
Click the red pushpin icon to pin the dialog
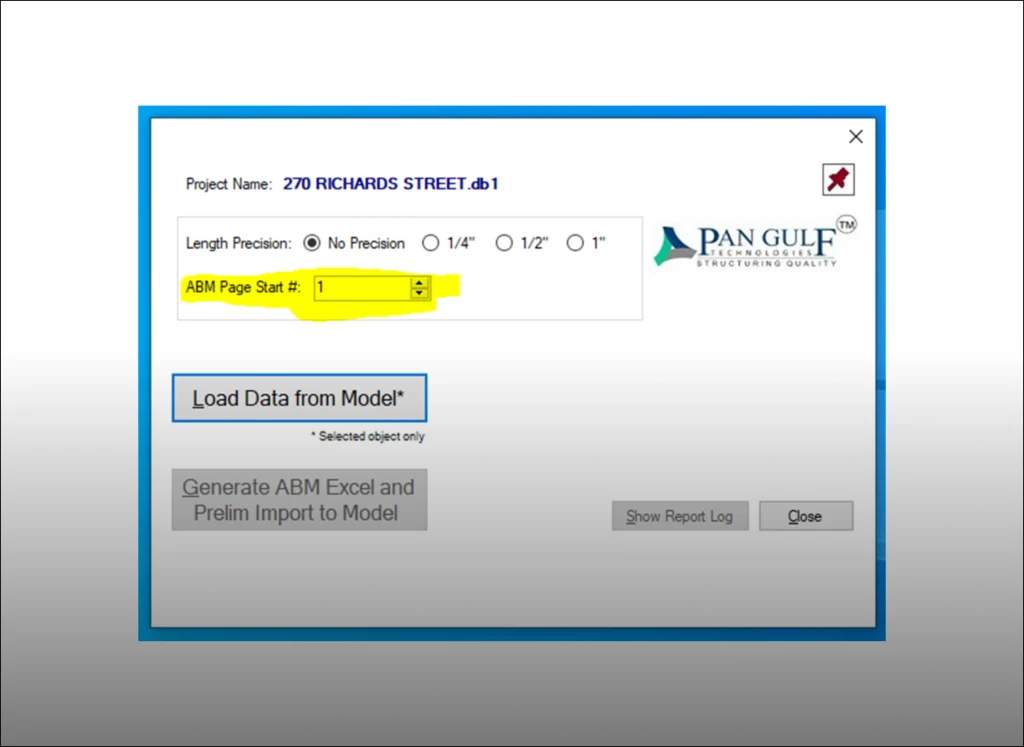(x=838, y=179)
